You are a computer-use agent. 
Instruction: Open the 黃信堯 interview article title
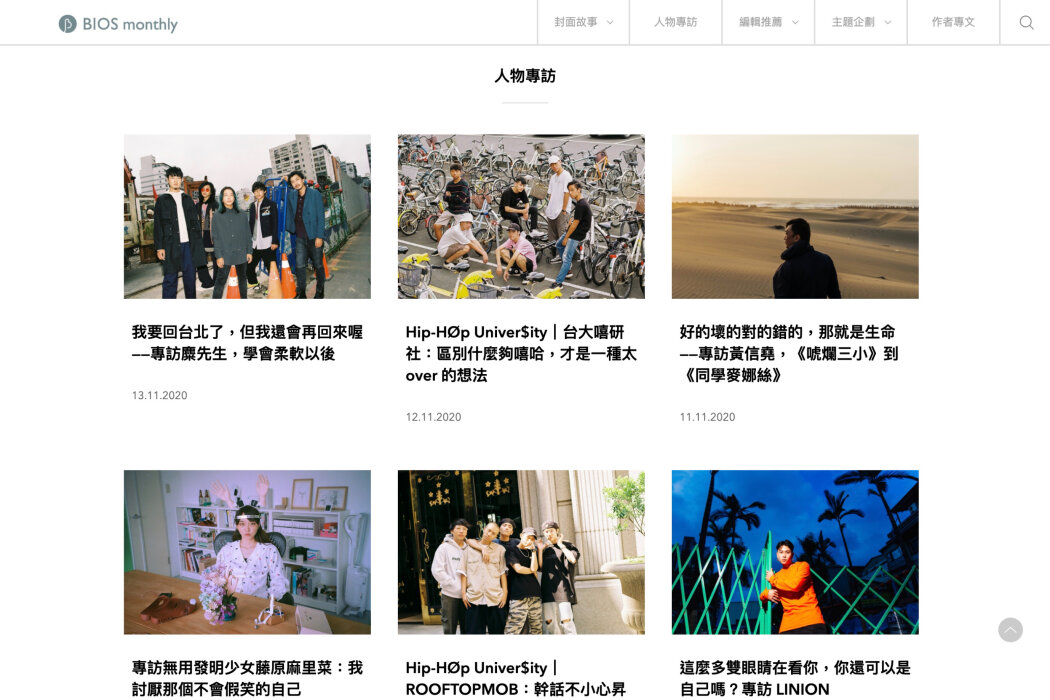[788, 353]
